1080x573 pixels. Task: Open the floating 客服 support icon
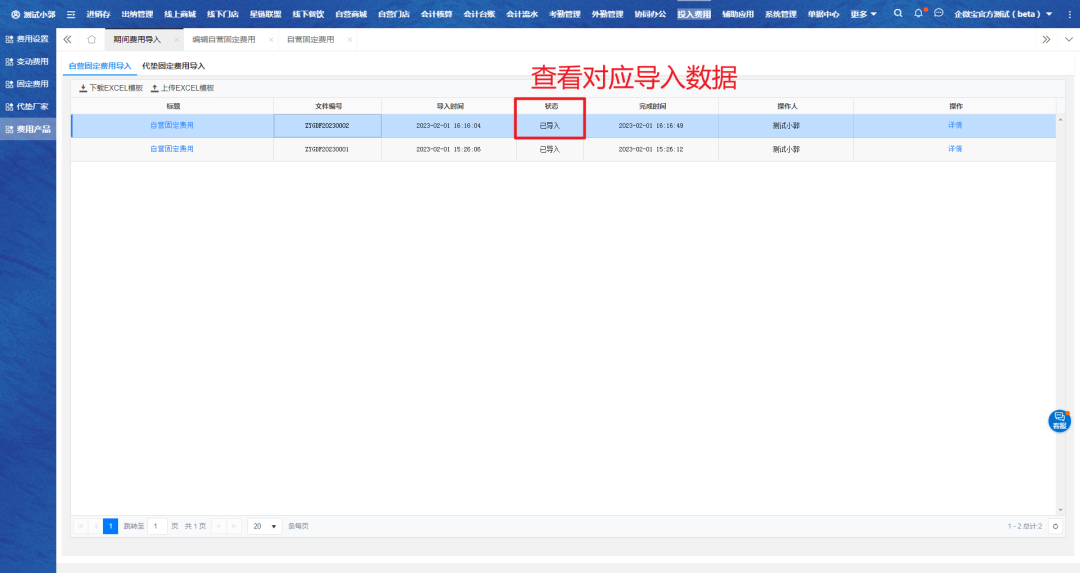point(1059,421)
